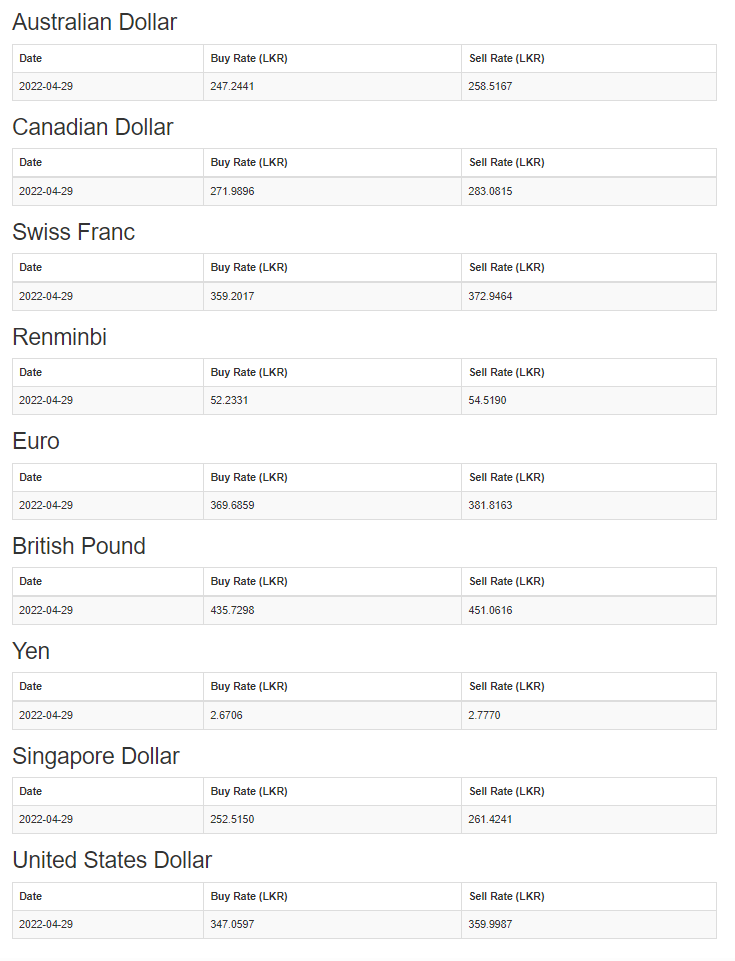Click the Singapore Dollar heading
The height and width of the screenshot is (961, 735).
[x=96, y=756]
